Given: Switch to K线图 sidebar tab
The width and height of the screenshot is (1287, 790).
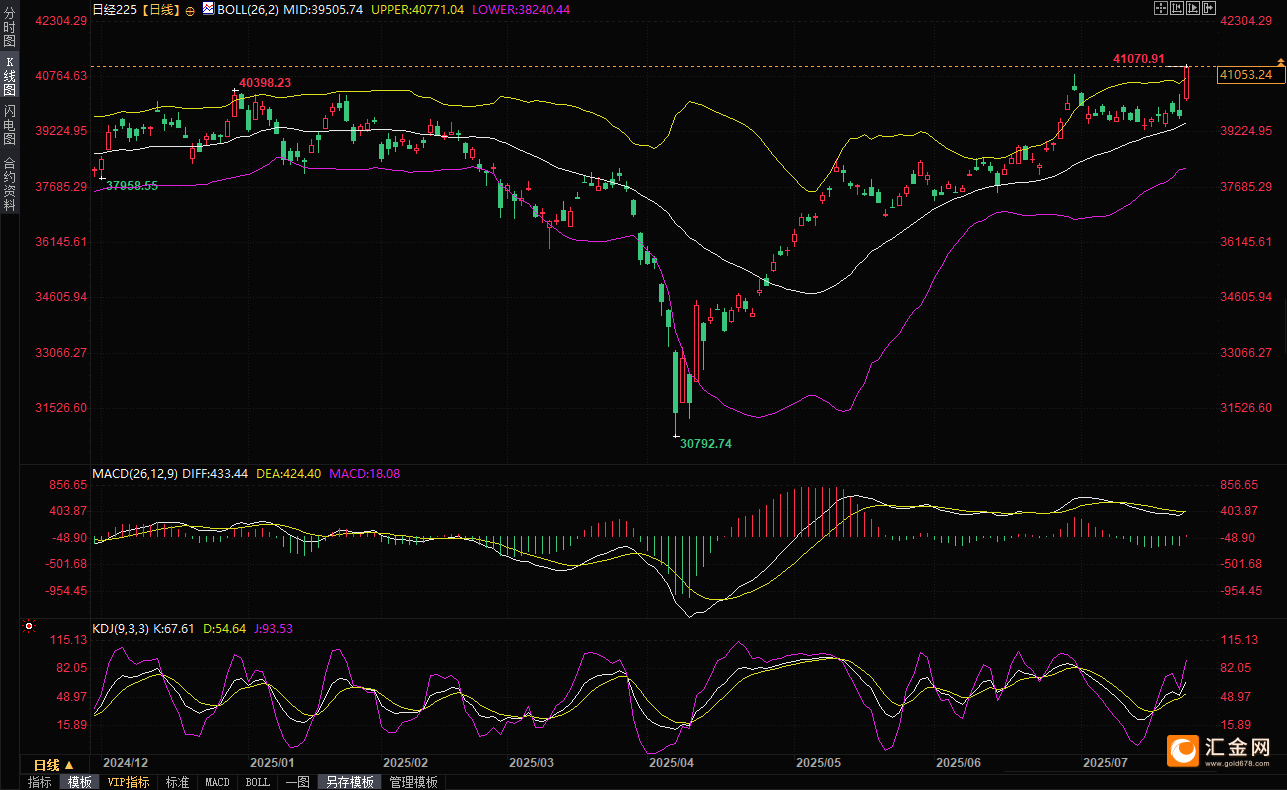Looking at the screenshot, I should click(x=9, y=76).
